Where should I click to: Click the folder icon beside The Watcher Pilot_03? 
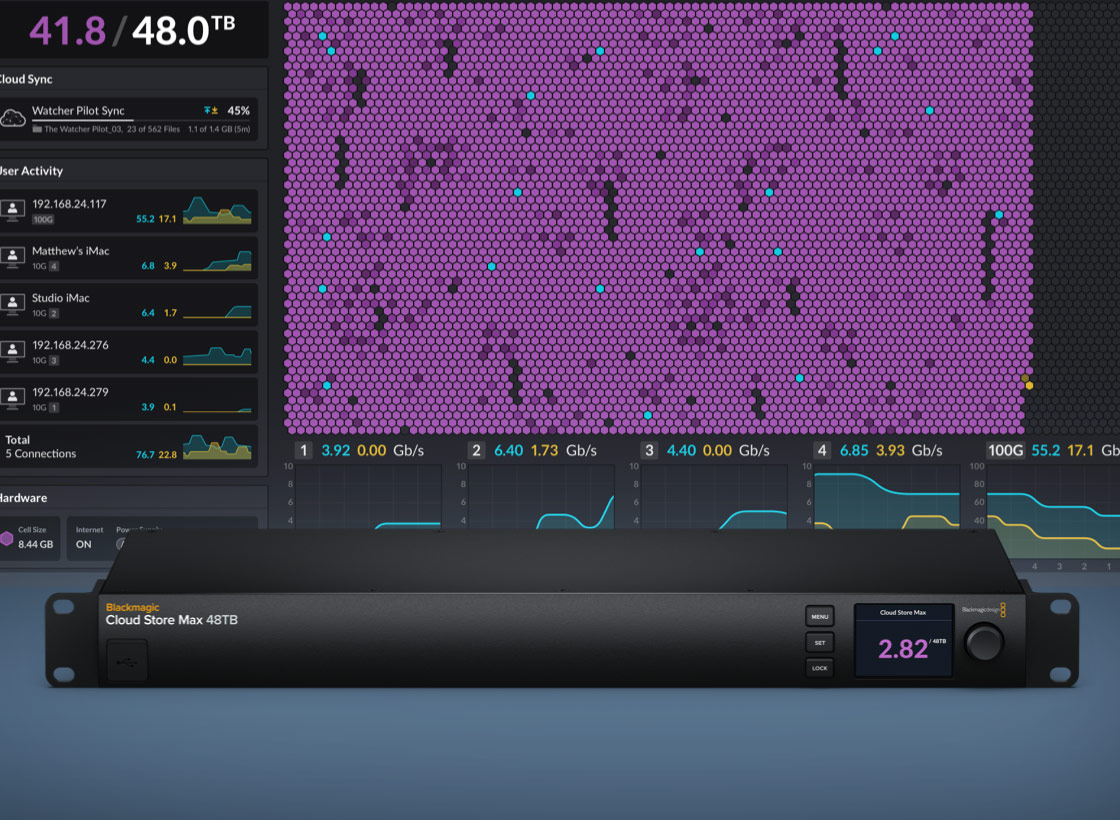coord(38,128)
